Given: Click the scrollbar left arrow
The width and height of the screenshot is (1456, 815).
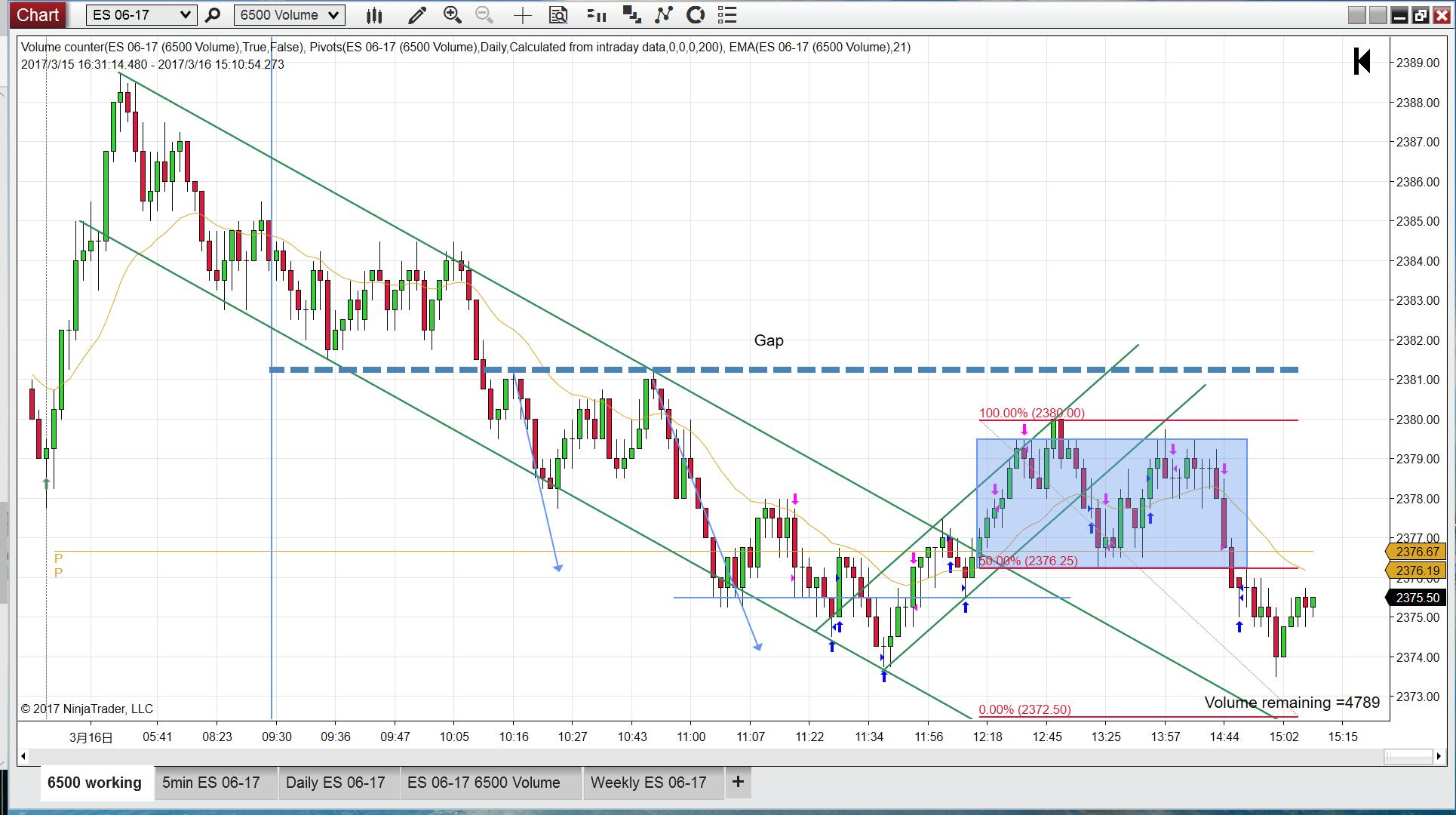Looking at the screenshot, I should tap(23, 756).
